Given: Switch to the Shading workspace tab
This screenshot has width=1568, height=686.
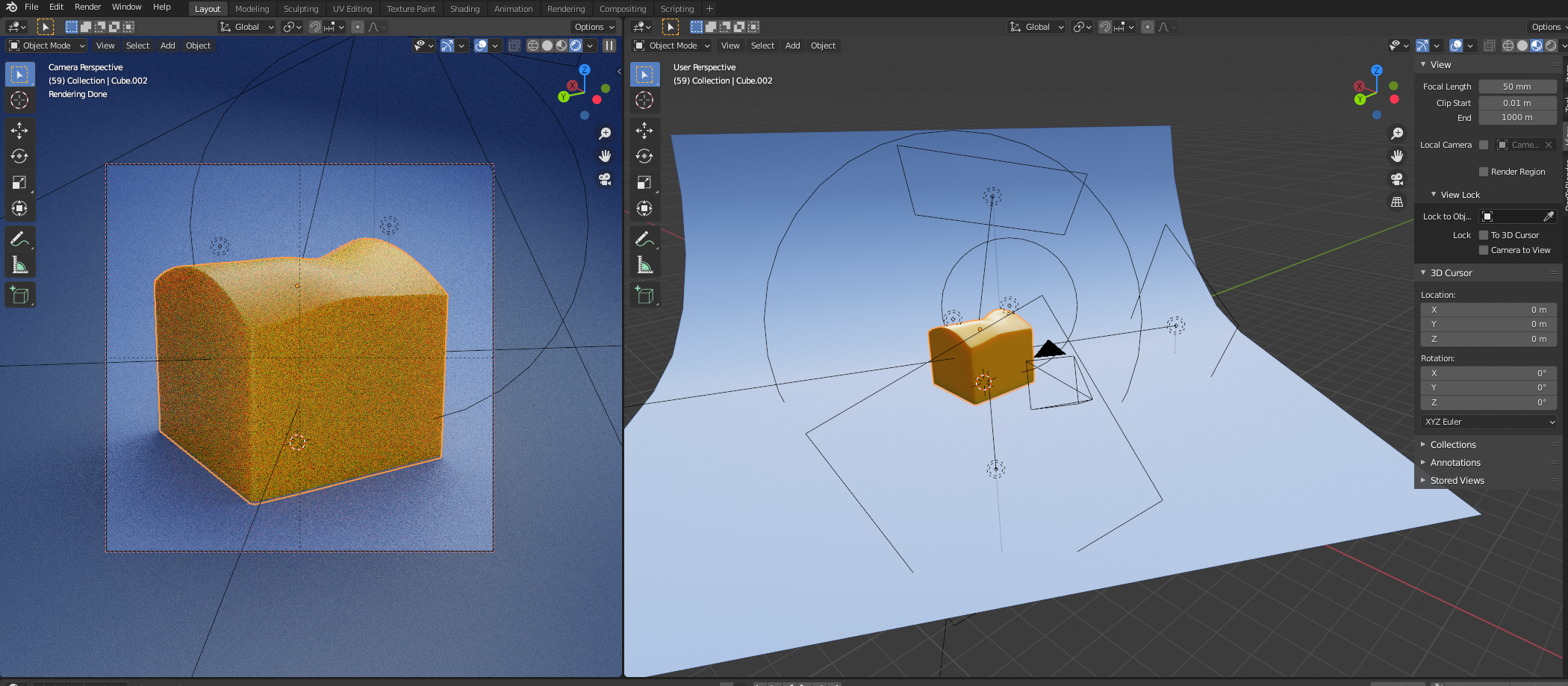Looking at the screenshot, I should (x=464, y=9).
